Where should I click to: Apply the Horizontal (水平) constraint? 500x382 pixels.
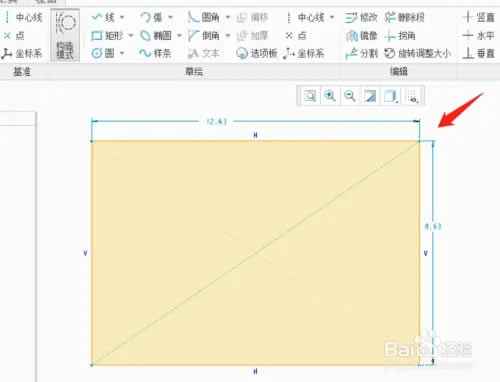point(479,35)
